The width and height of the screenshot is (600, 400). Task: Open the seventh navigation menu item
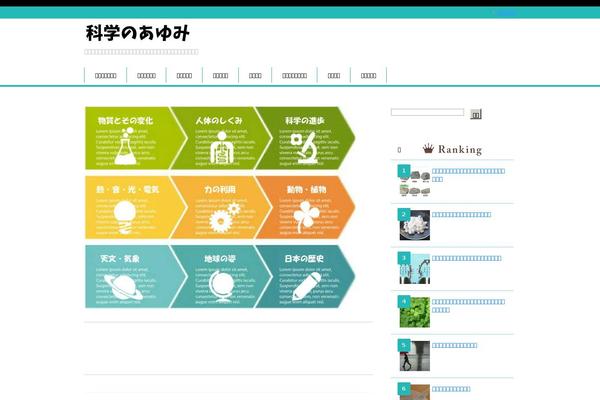coord(334,75)
